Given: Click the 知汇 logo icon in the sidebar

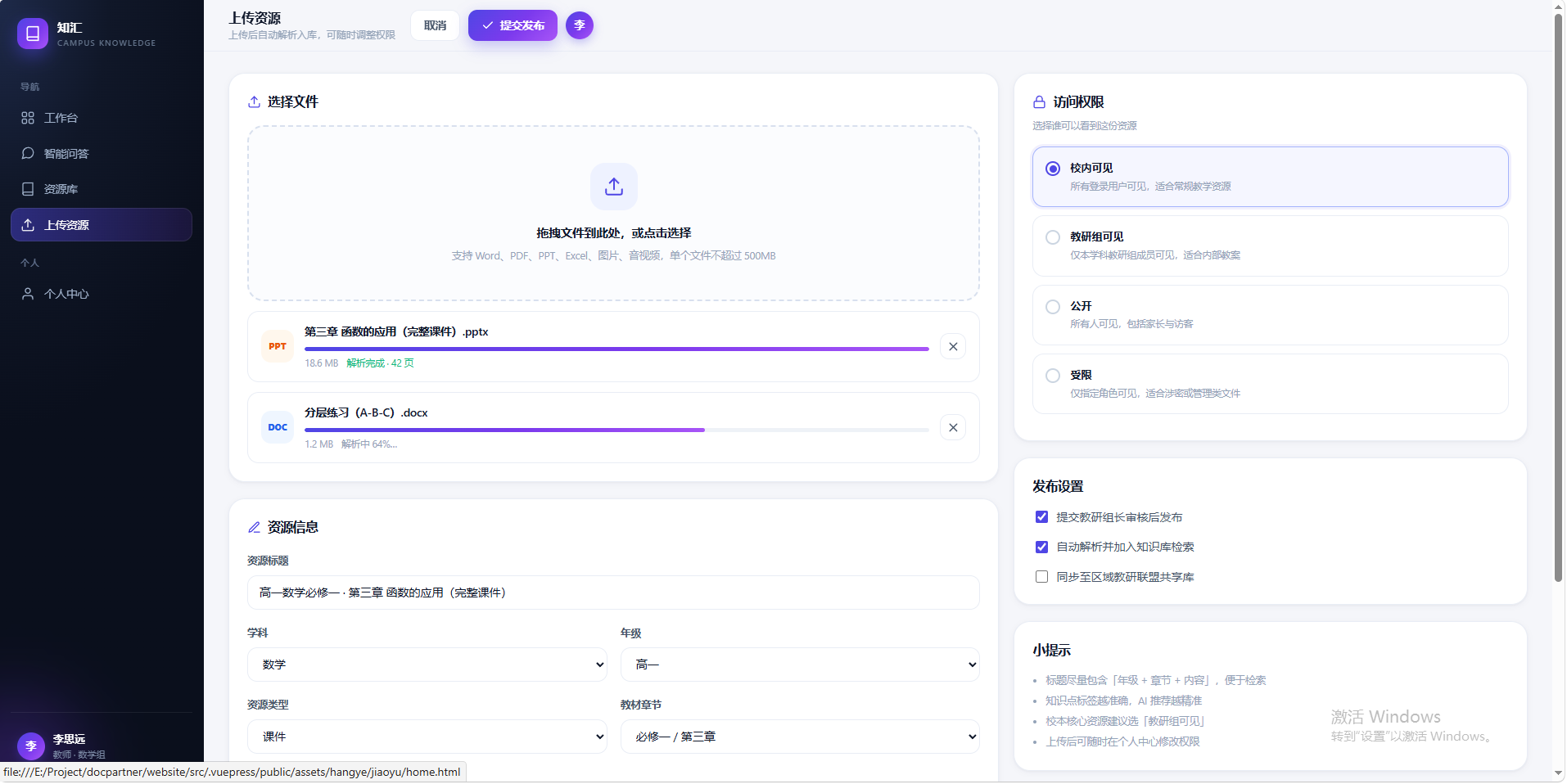Looking at the screenshot, I should 33,34.
